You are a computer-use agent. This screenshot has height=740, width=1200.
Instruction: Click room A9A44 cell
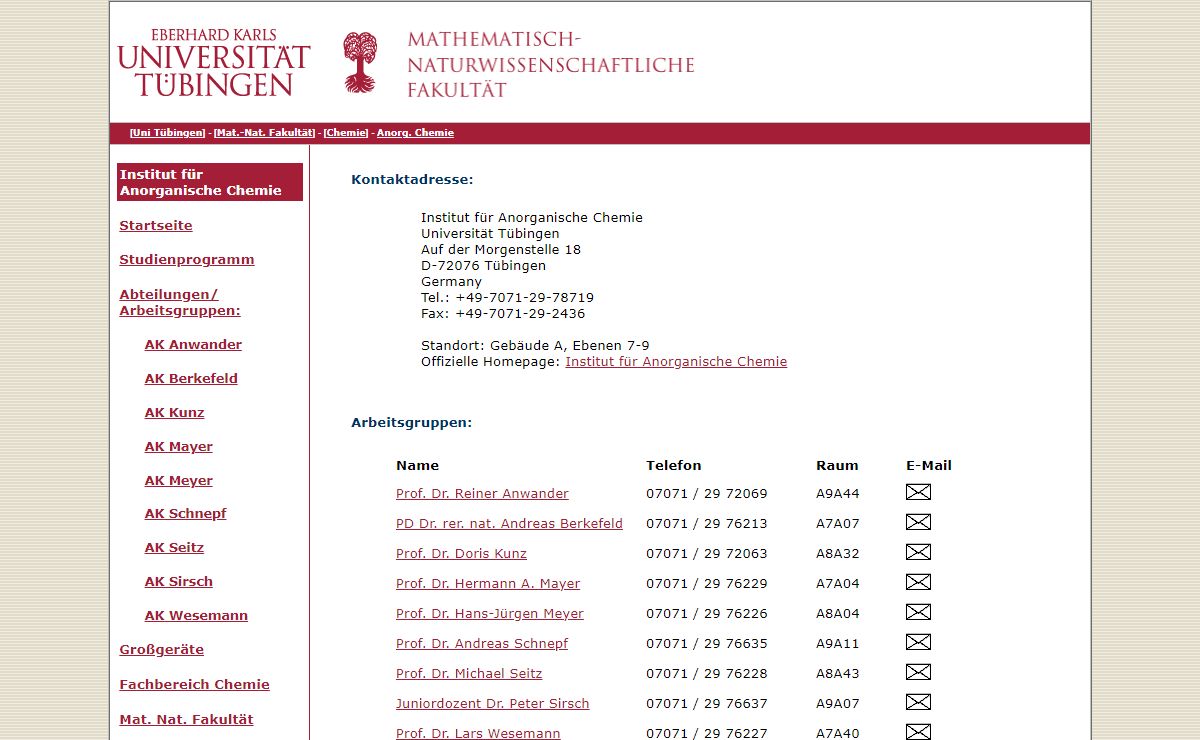pyautogui.click(x=838, y=494)
